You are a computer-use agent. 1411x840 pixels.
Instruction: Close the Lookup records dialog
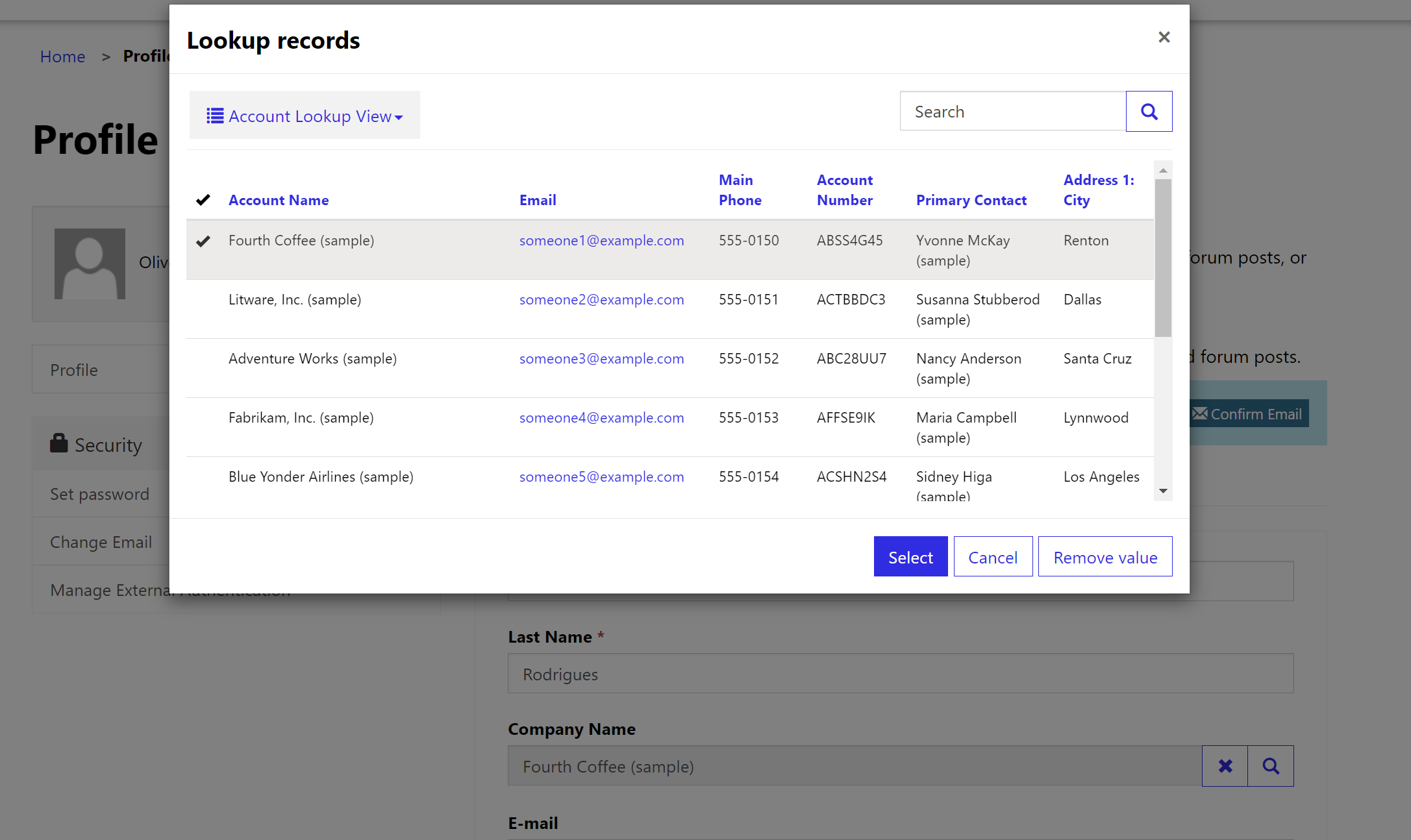(x=1164, y=37)
